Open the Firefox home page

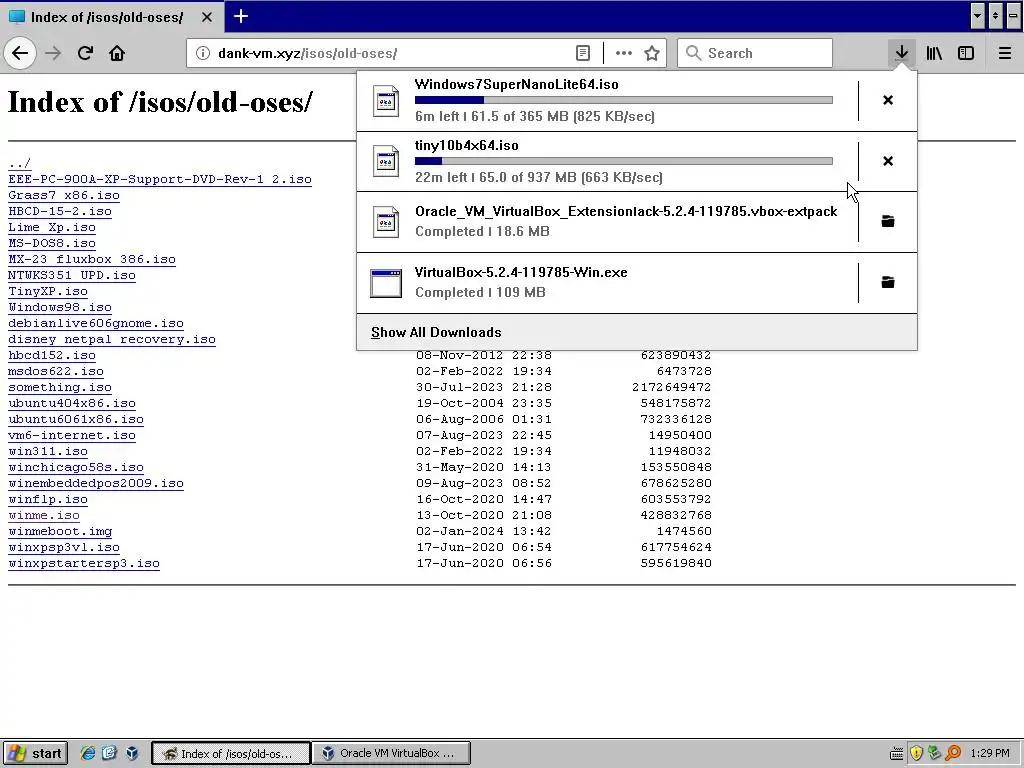click(x=117, y=53)
